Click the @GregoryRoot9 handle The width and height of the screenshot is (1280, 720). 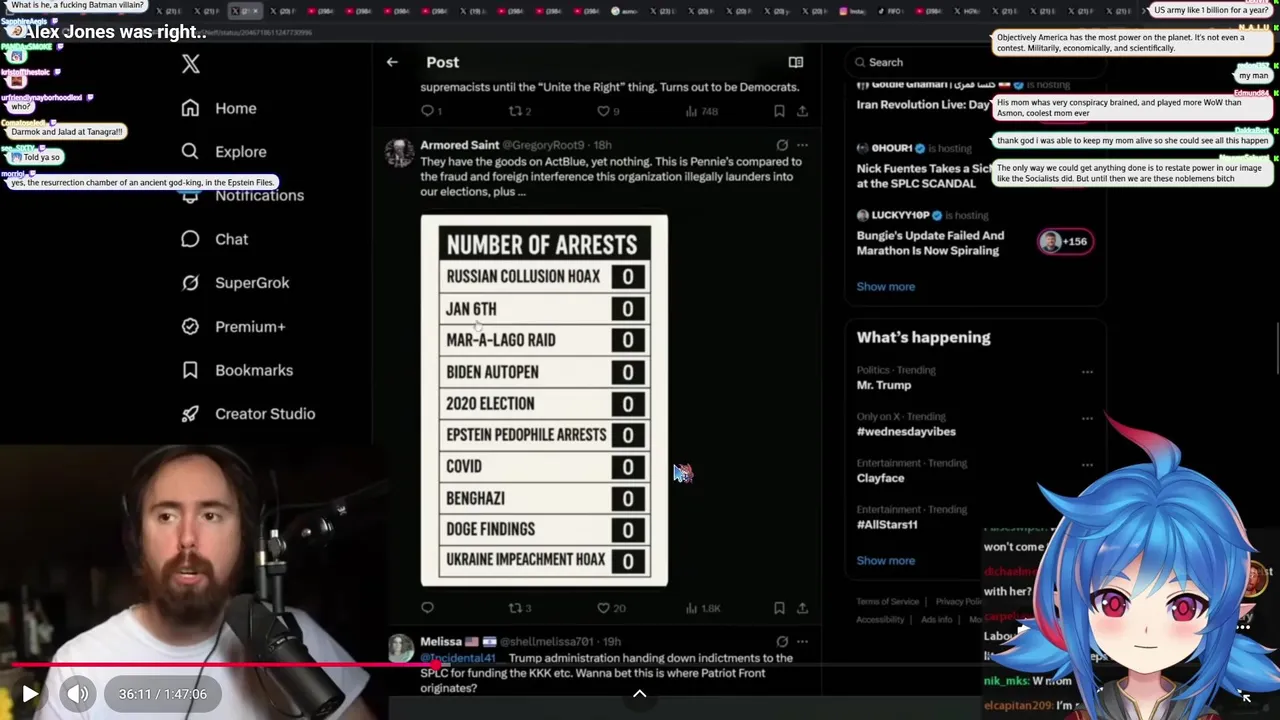click(545, 145)
